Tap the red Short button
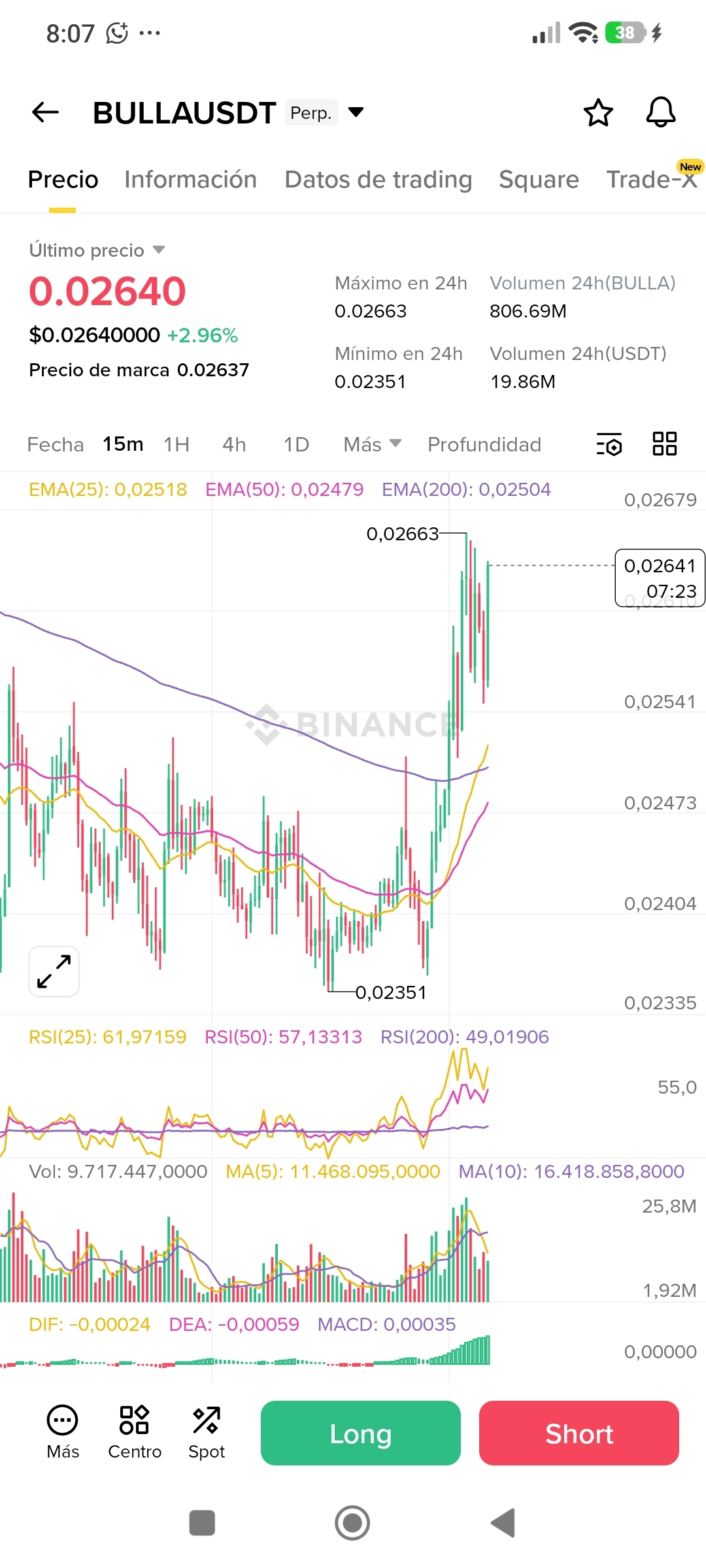Viewport: 706px width, 1568px height. click(579, 1433)
